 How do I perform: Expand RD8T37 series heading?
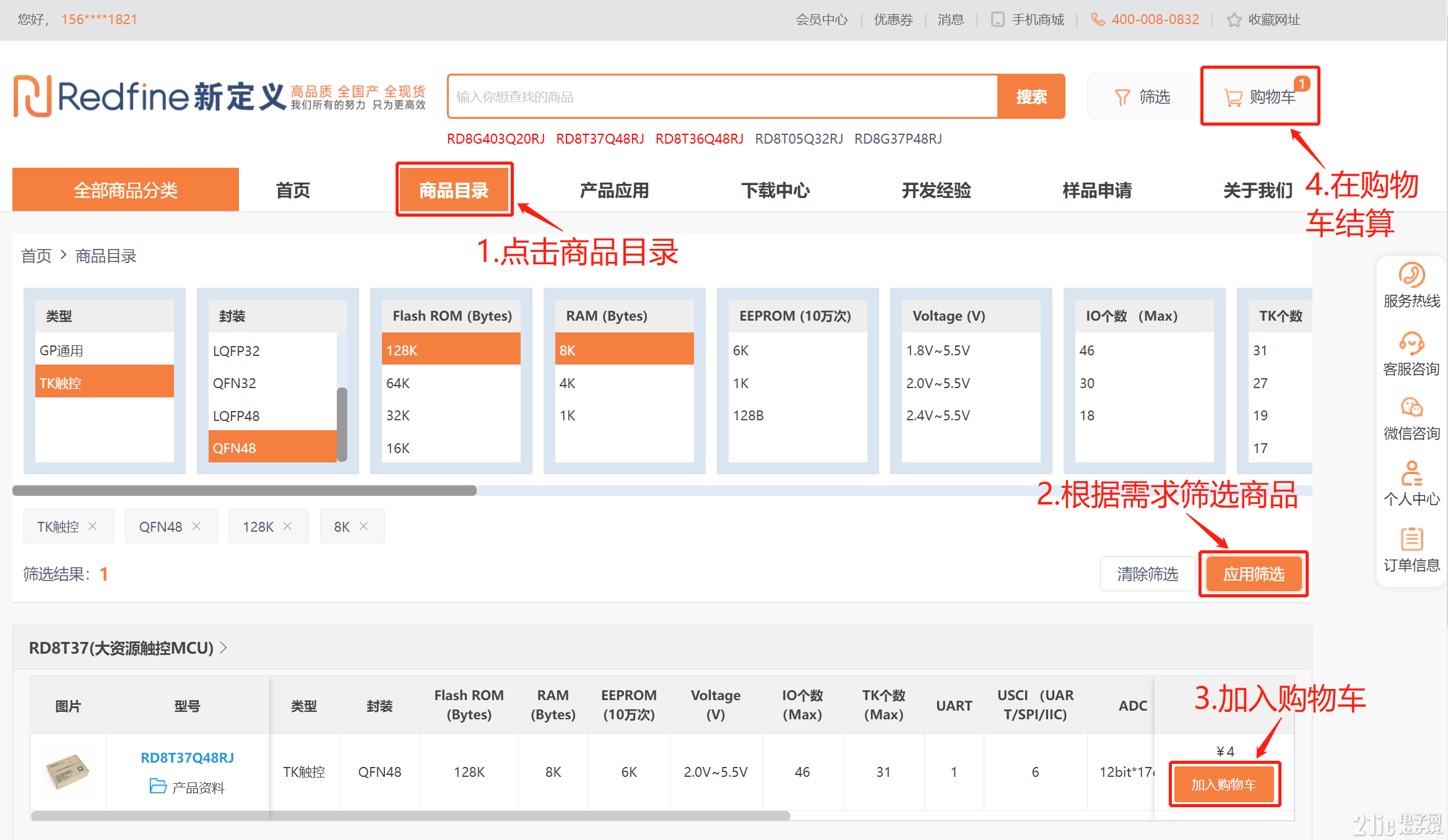pos(128,647)
